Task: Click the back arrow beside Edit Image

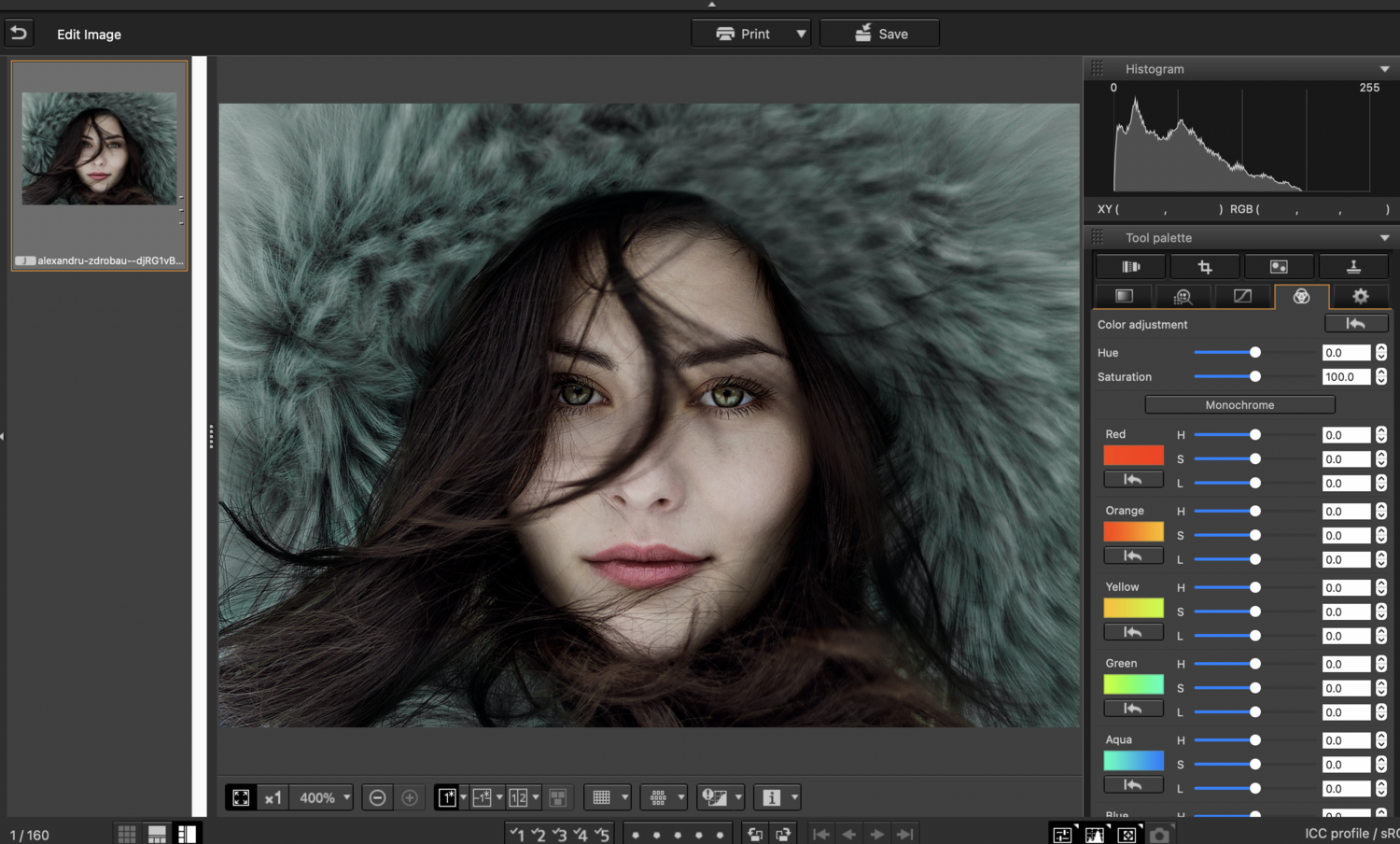Action: point(19,34)
